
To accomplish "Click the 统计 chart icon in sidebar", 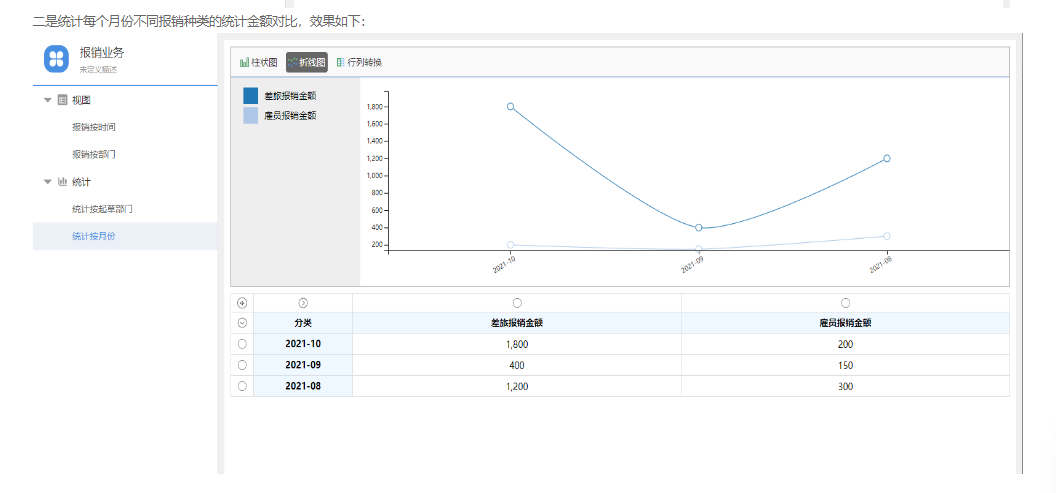I will click(62, 182).
